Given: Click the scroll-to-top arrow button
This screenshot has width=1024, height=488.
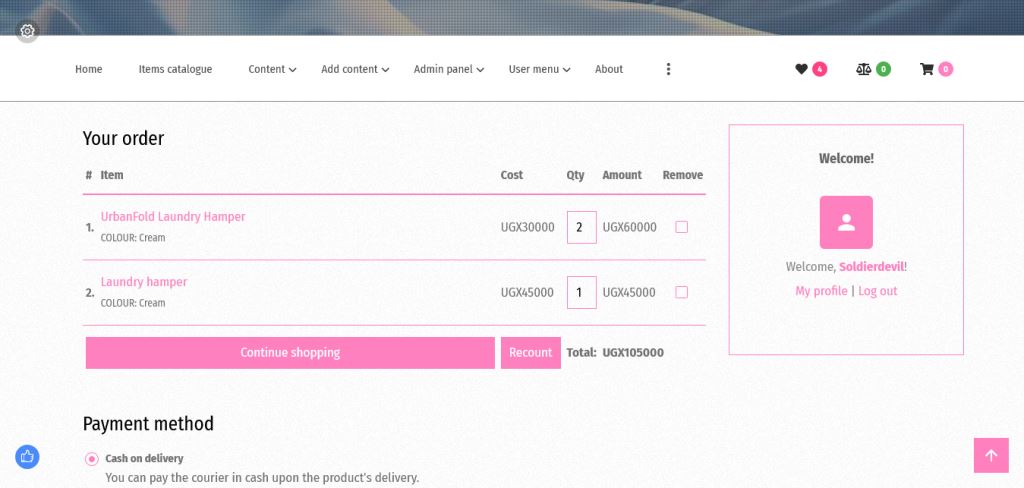Looking at the screenshot, I should 991,455.
